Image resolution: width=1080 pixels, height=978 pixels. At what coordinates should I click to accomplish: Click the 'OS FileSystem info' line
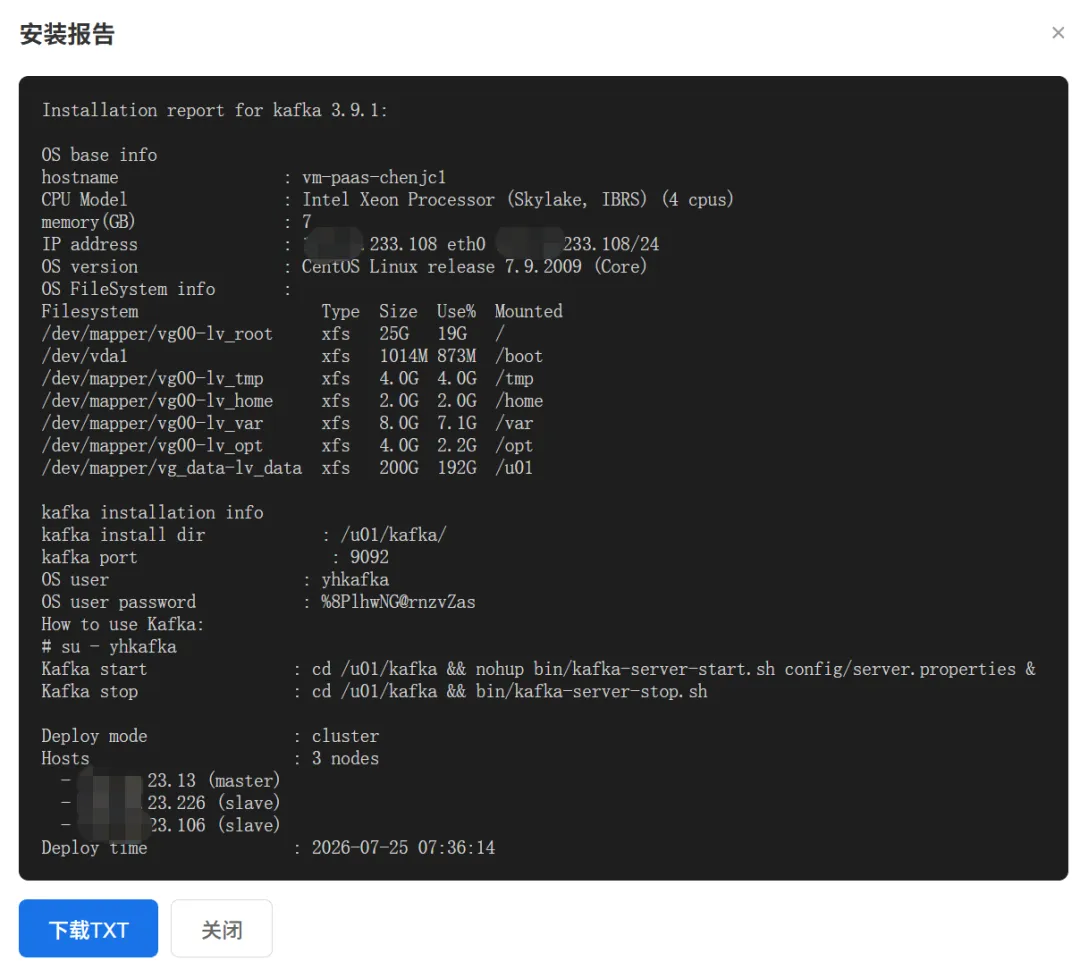click(x=166, y=289)
